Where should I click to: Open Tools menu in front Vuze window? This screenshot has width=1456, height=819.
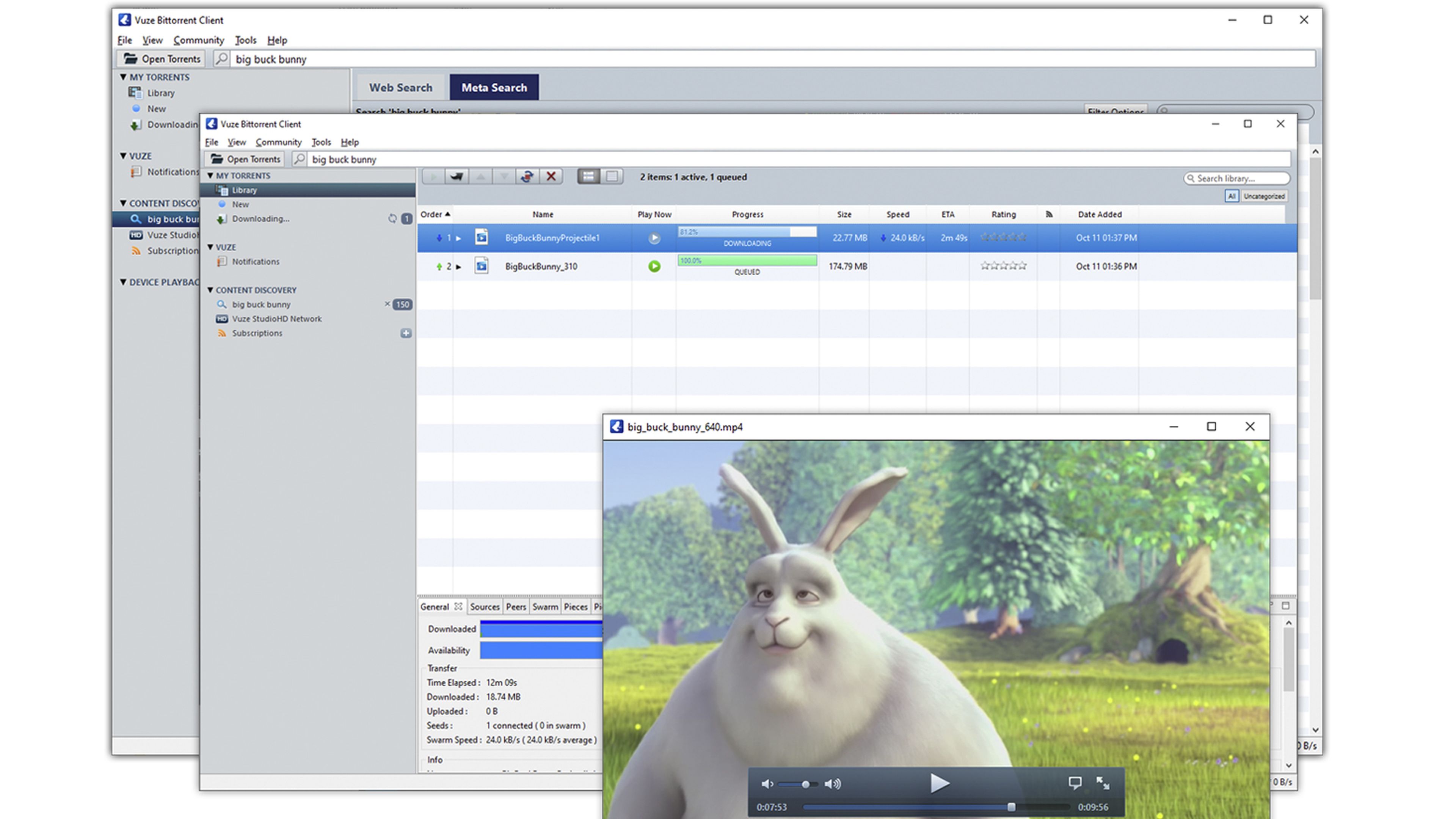pyautogui.click(x=321, y=142)
